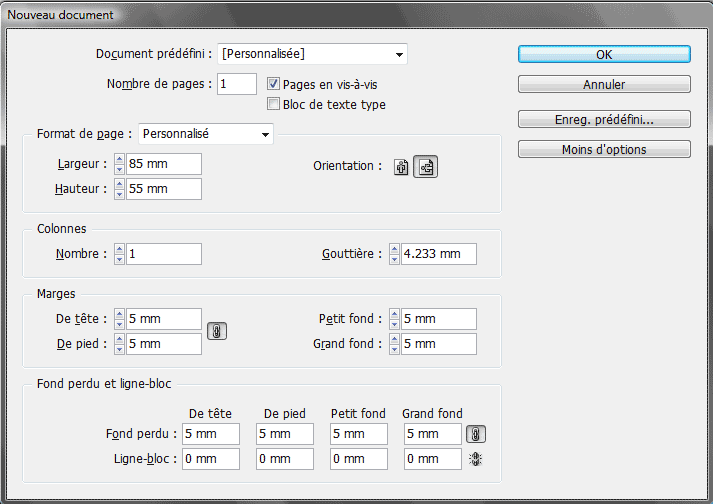Image resolution: width=713 pixels, height=504 pixels.
Task: Click the Ligne-bloc Grand fond field
Action: tap(432, 459)
